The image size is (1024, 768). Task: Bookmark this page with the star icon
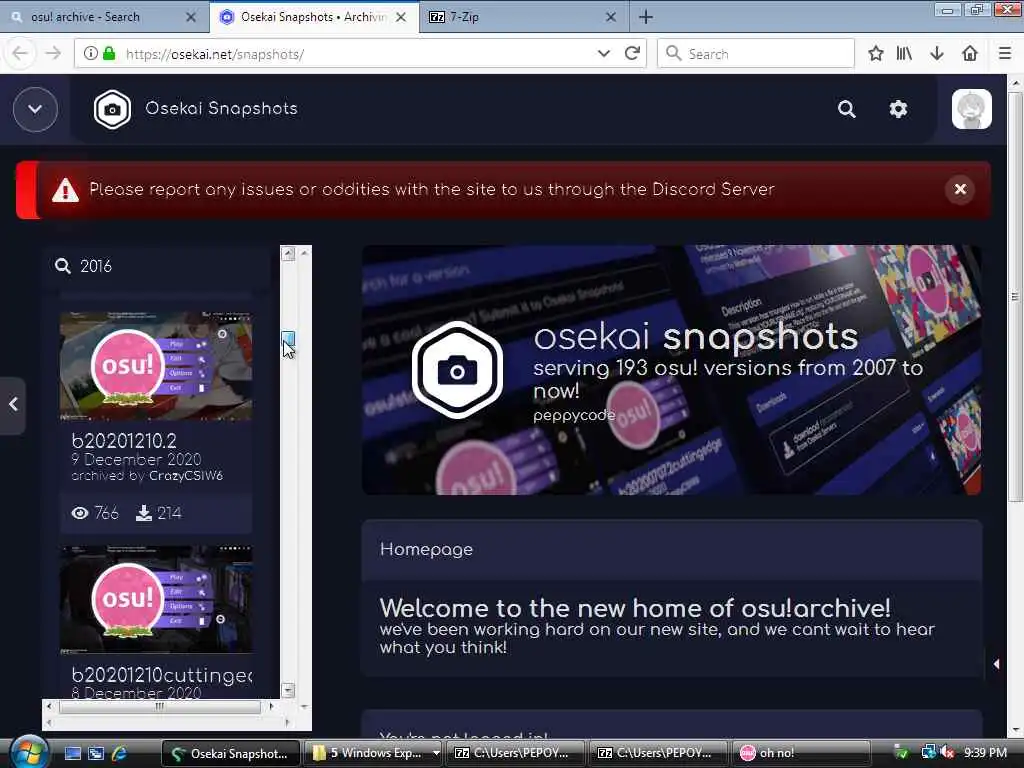pos(876,54)
